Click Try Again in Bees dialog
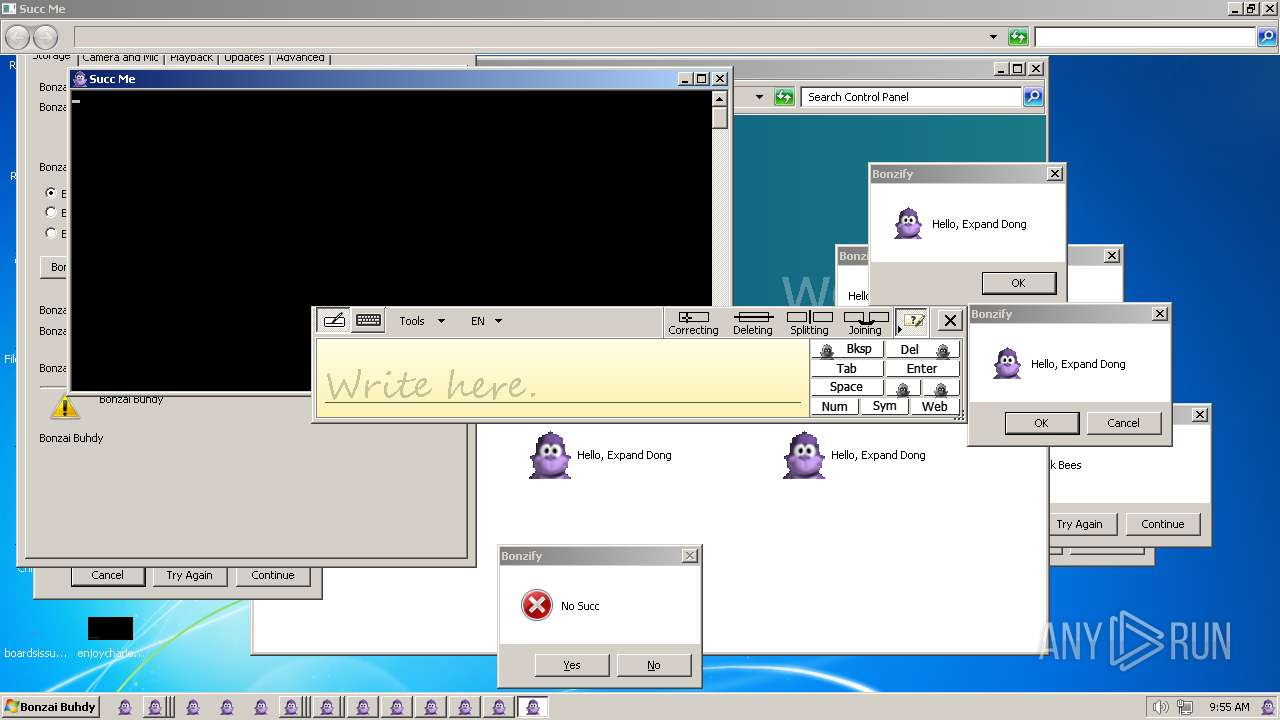Screen dimensions: 1280x720 click(x=1079, y=524)
